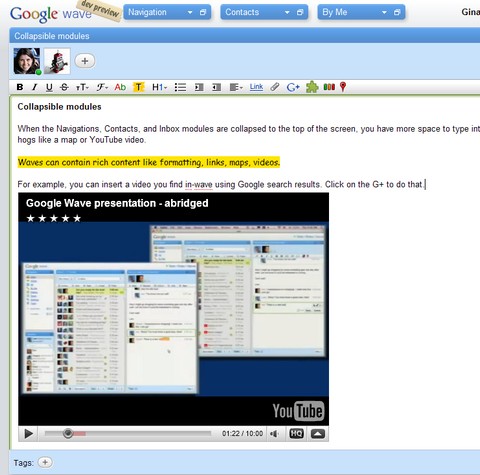Screen dimensions: 480x475
Task: Open the H1 heading dropdown
Action: [x=159, y=87]
